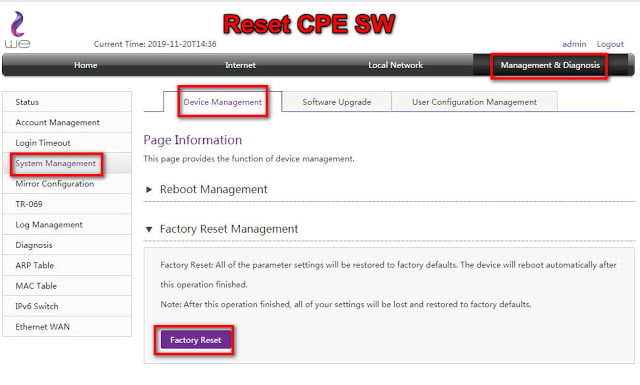This screenshot has height=385, width=640.
Task: Click the WE logo icon
Action: pos(18,29)
